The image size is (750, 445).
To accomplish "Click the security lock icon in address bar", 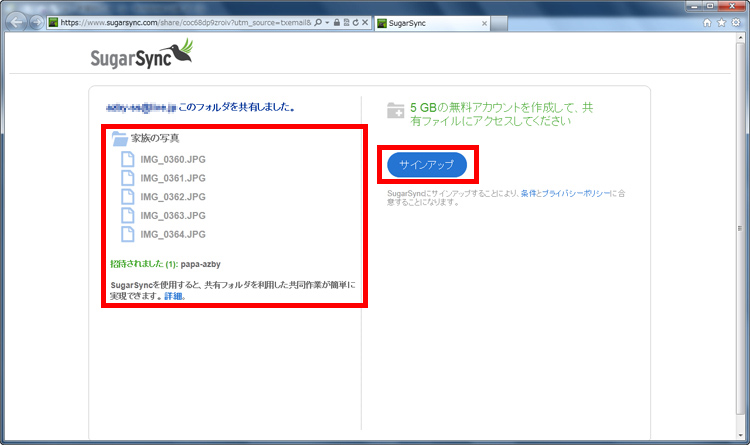I will (x=337, y=22).
